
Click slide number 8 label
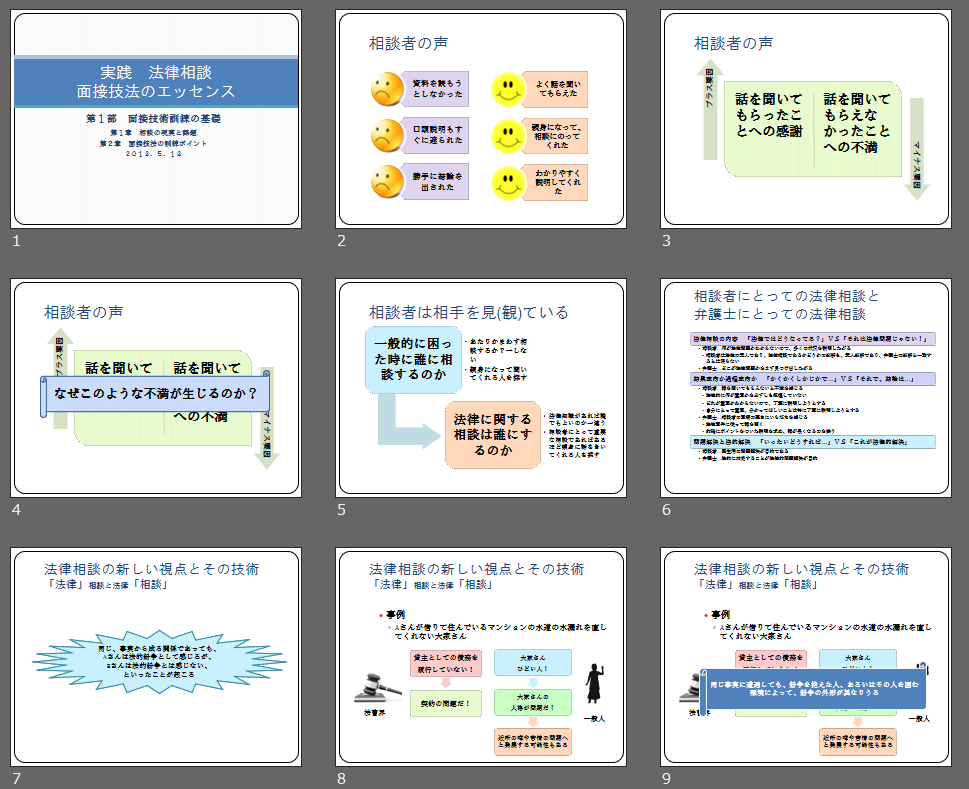(x=341, y=778)
